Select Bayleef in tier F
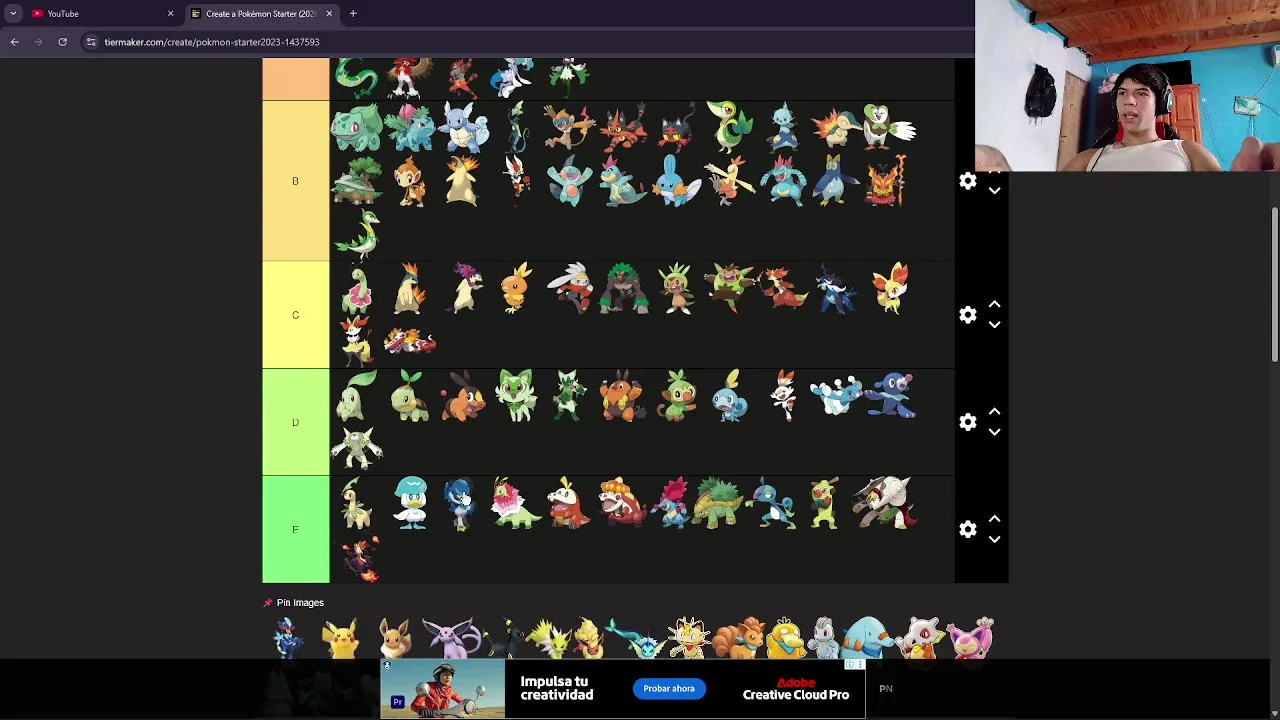The image size is (1280, 720). (357, 502)
